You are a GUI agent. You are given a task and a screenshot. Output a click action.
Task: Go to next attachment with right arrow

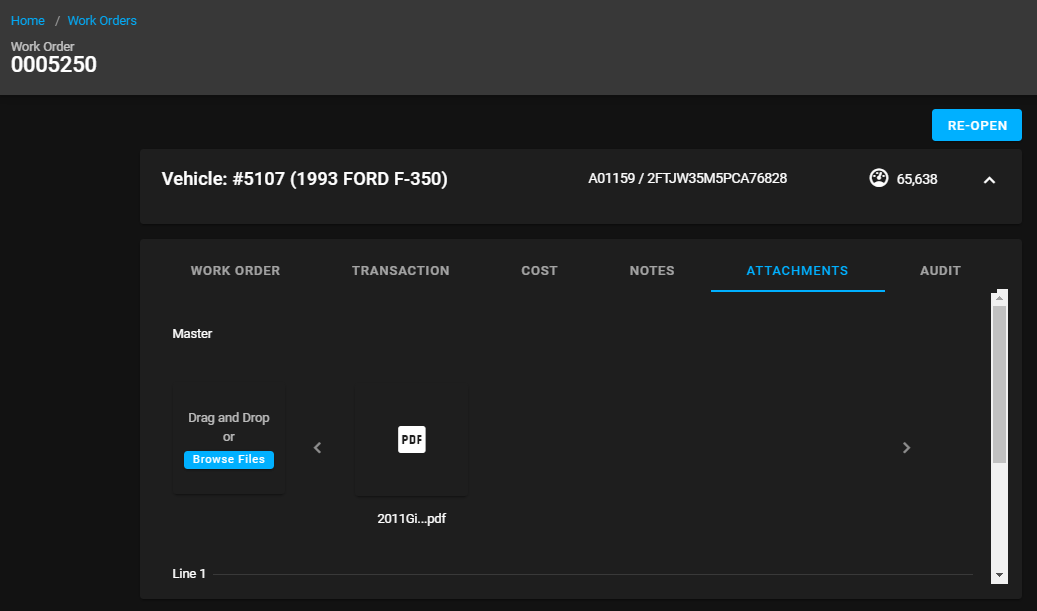(x=906, y=448)
